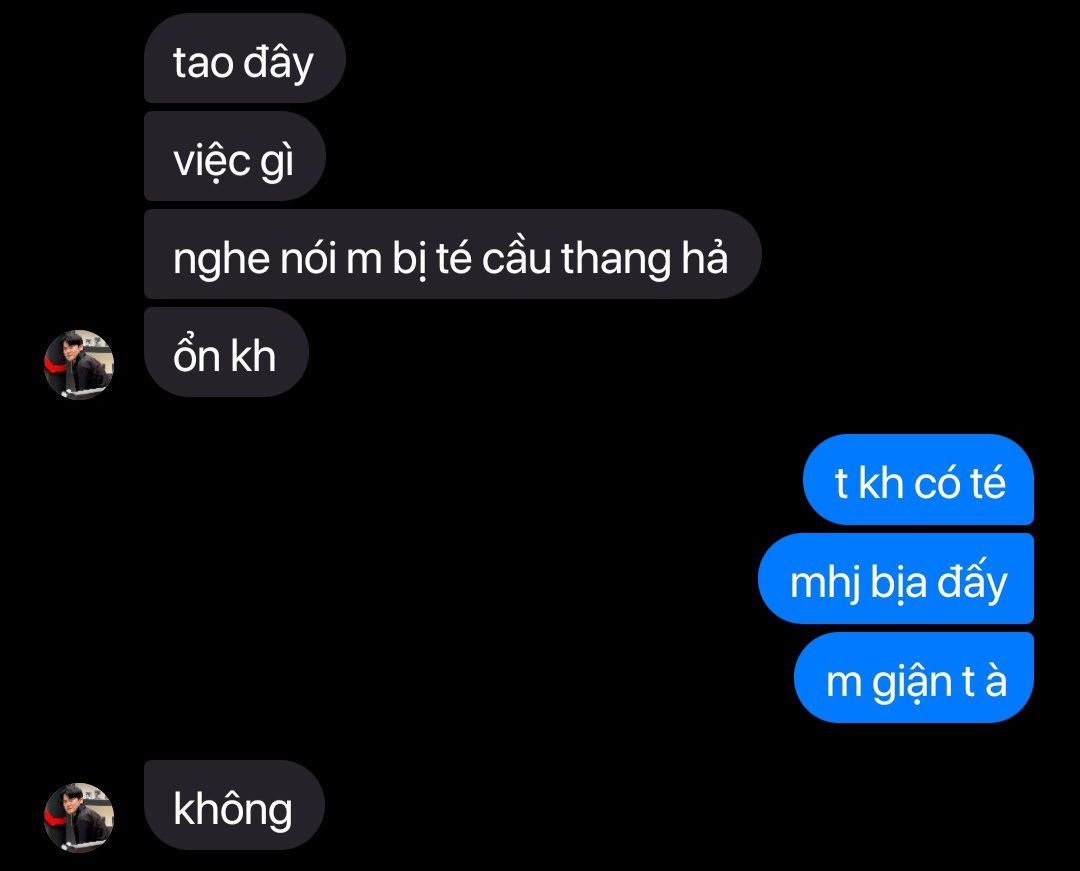
Task: Click the blue 'mhj bịa đấy' bubble
Action: coord(896,578)
